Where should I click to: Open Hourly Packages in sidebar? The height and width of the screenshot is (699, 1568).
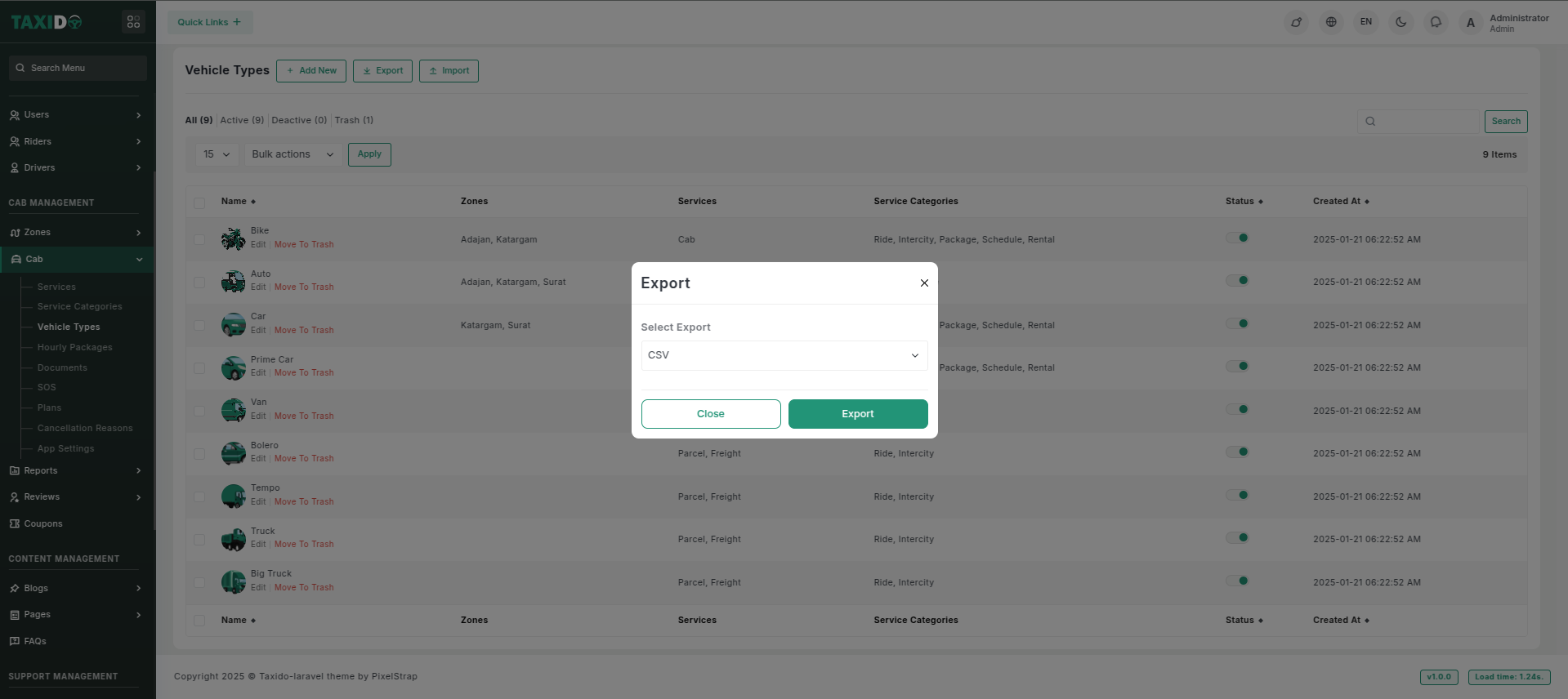[75, 347]
